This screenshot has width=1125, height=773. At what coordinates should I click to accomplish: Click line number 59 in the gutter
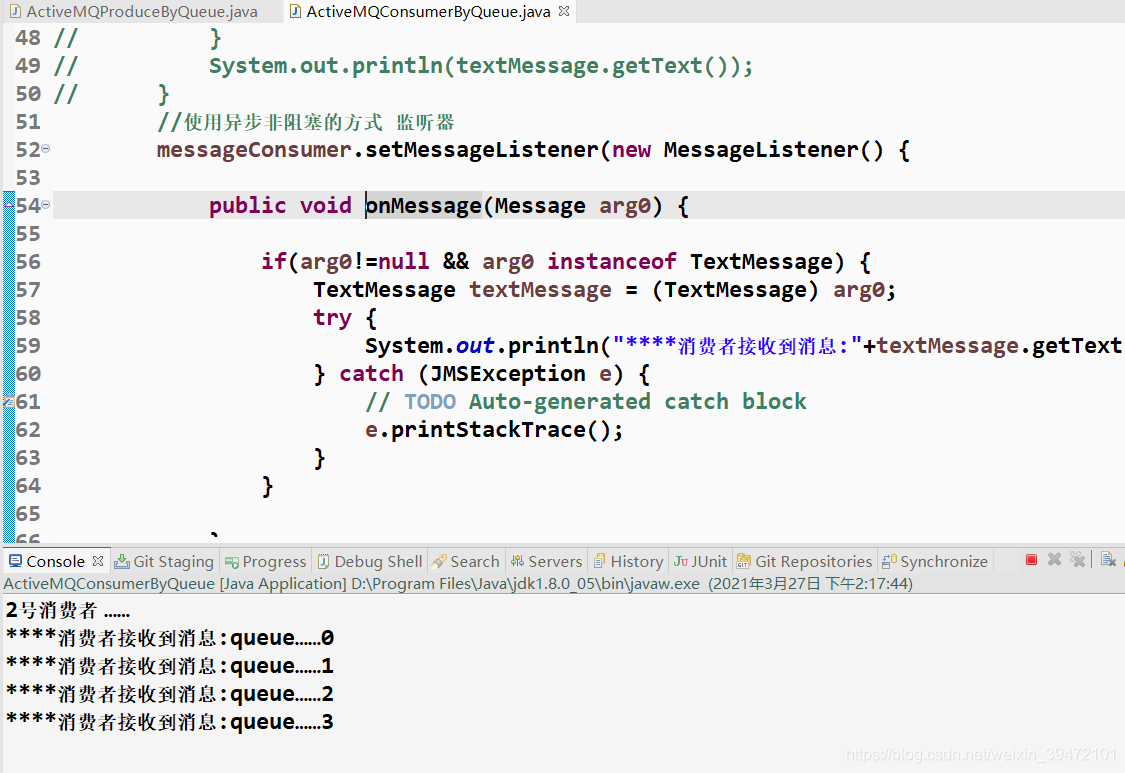[28, 345]
